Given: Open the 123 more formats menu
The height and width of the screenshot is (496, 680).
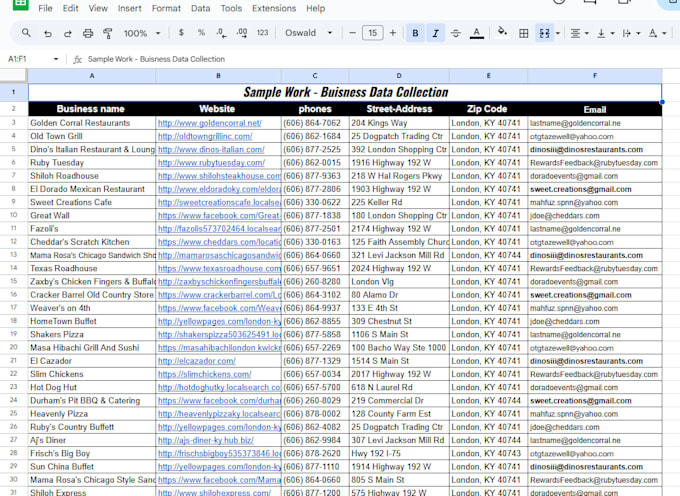Looking at the screenshot, I should click(x=262, y=33).
